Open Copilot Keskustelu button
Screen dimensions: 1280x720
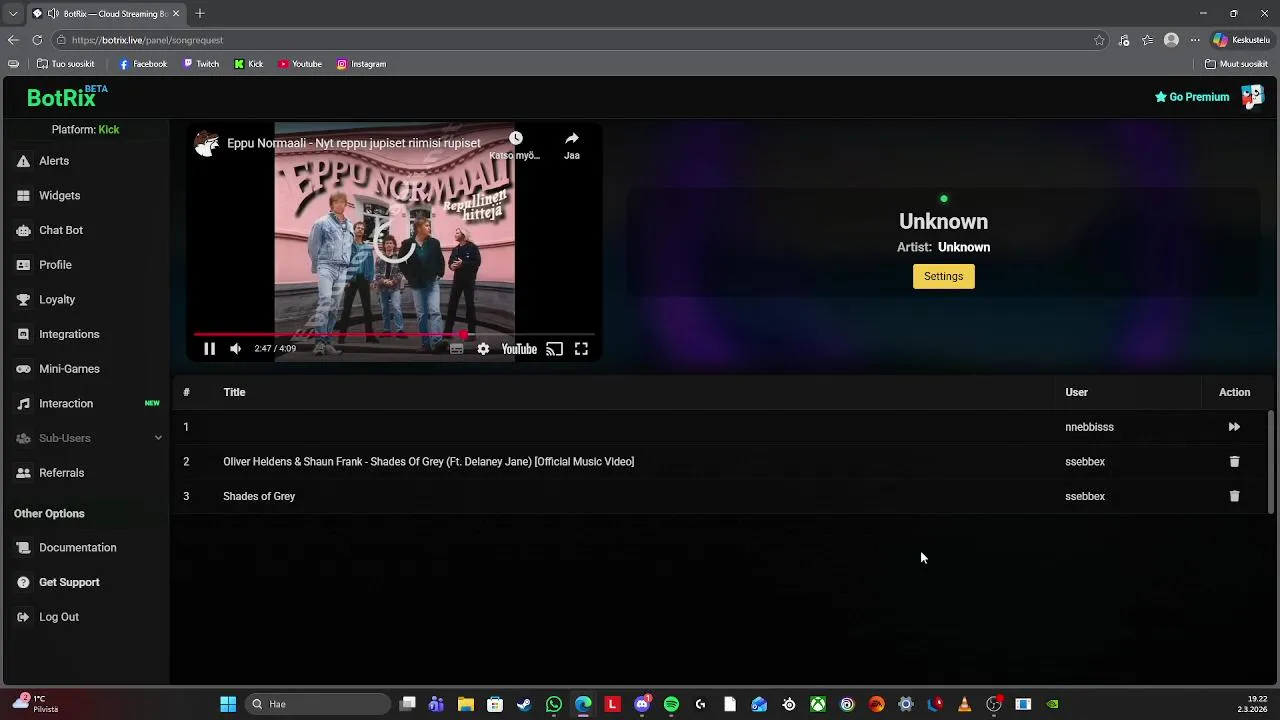tap(1242, 40)
